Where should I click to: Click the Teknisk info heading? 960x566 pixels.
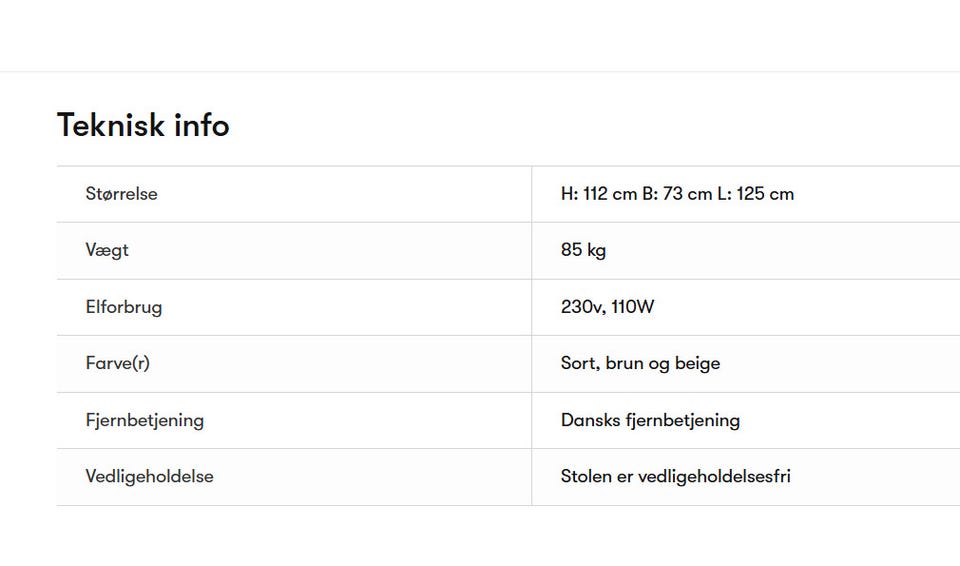[143, 125]
